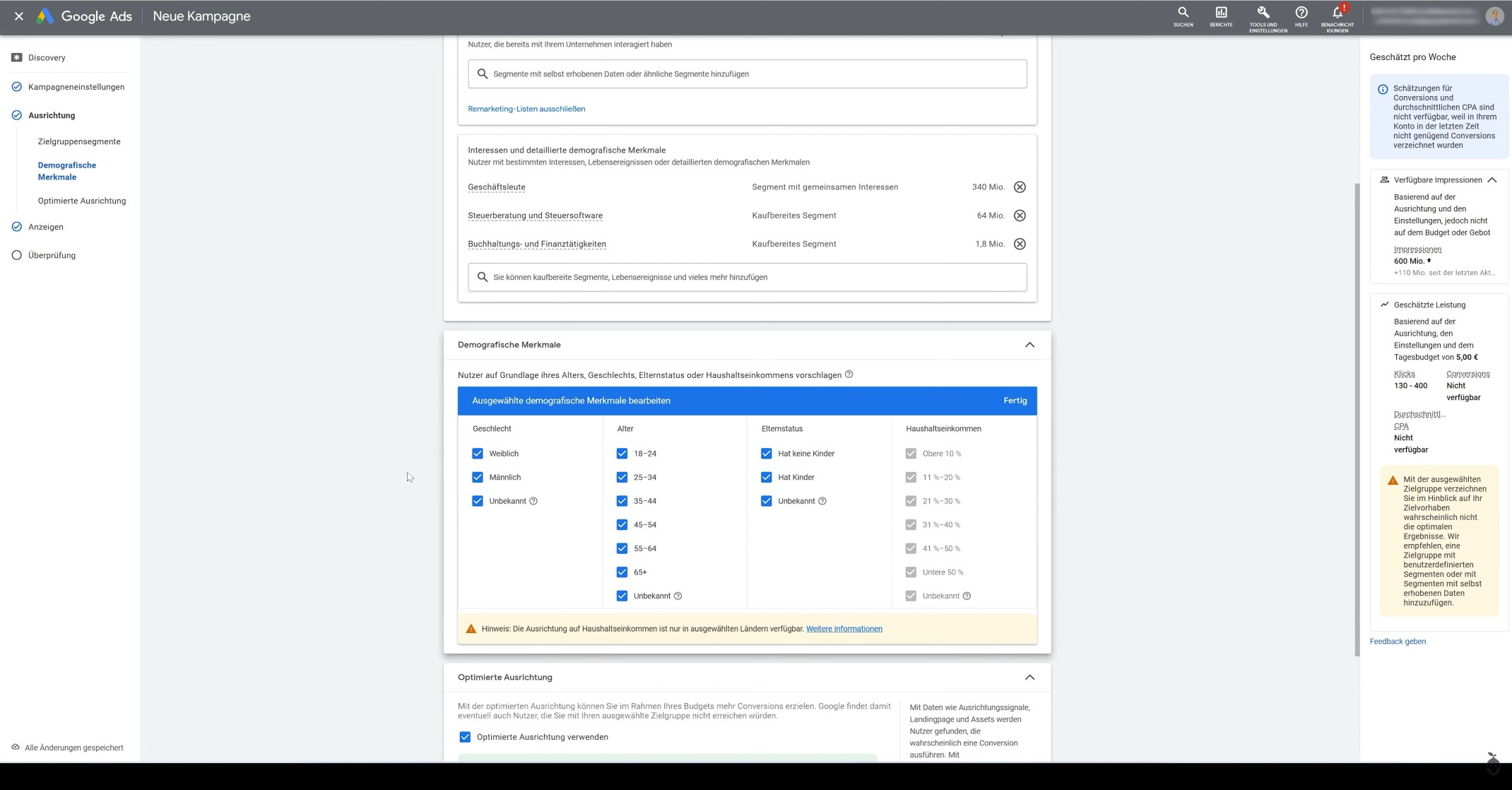Remove Steuerberatung und Steuersoftware segment
Viewport: 1512px width, 790px height.
(1020, 216)
